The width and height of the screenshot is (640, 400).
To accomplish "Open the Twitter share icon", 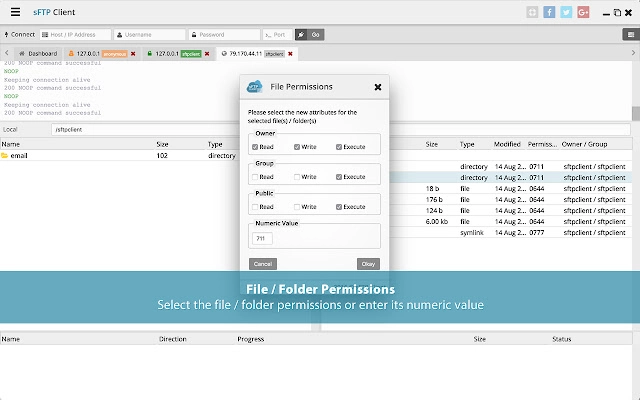I will click(566, 12).
